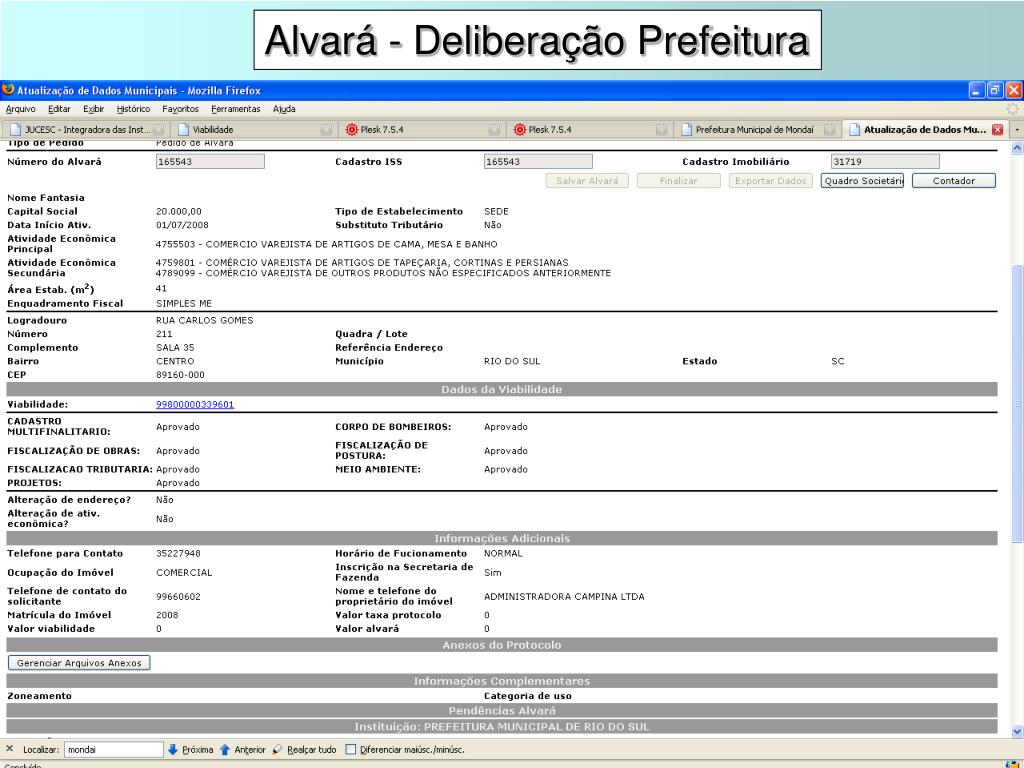1024x768 pixels.
Task: Open the Favoritos menu
Action: click(x=180, y=109)
